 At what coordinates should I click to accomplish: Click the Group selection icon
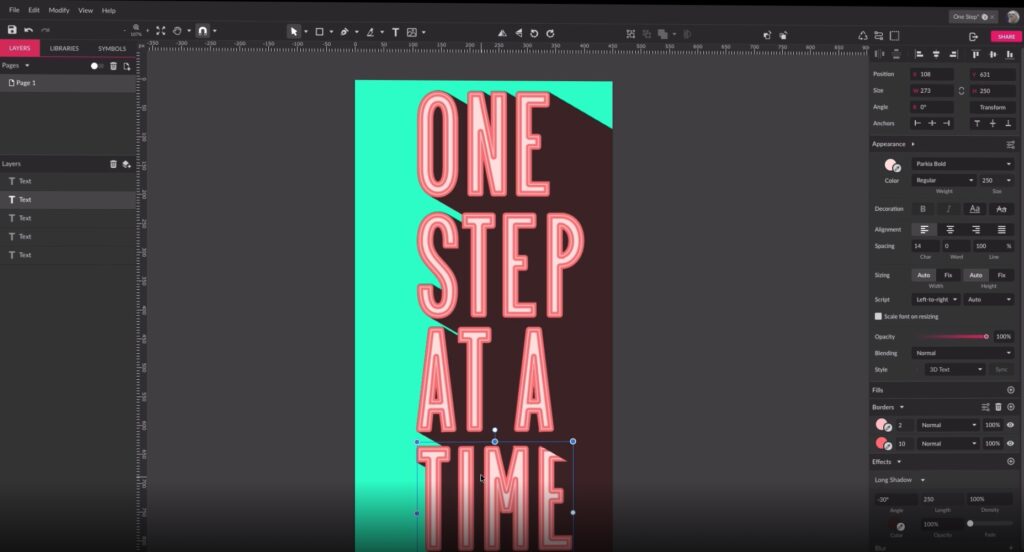[630, 34]
